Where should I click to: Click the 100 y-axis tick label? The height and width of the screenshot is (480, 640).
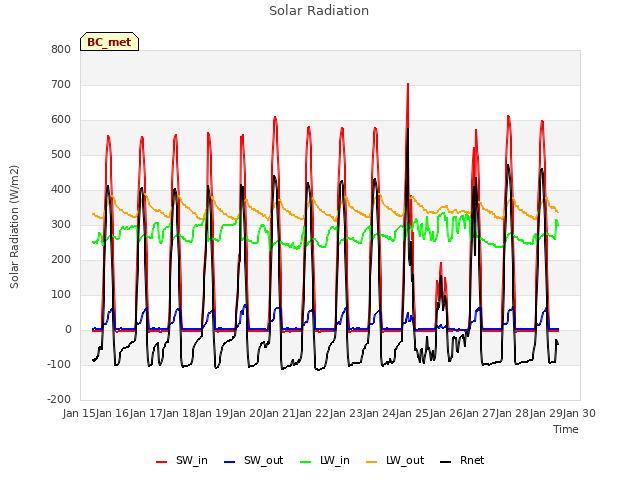pyautogui.click(x=61, y=294)
